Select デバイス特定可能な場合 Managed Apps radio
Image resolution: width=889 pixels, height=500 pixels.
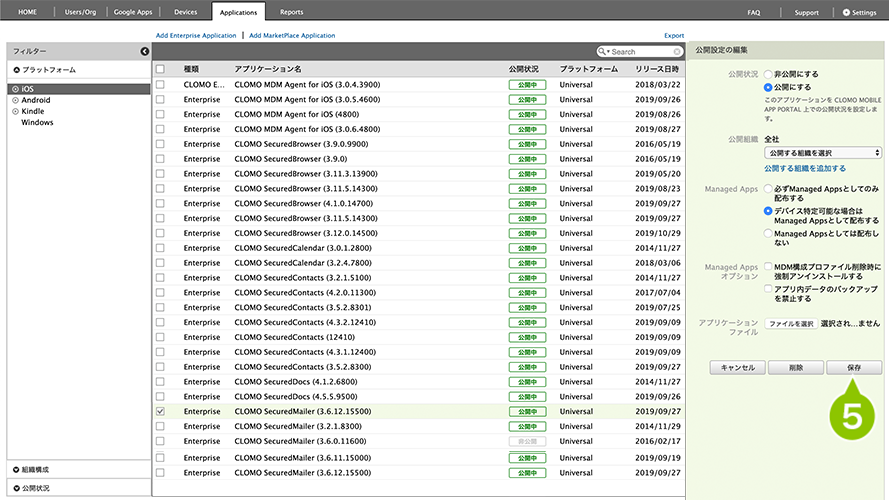pyautogui.click(x=768, y=211)
